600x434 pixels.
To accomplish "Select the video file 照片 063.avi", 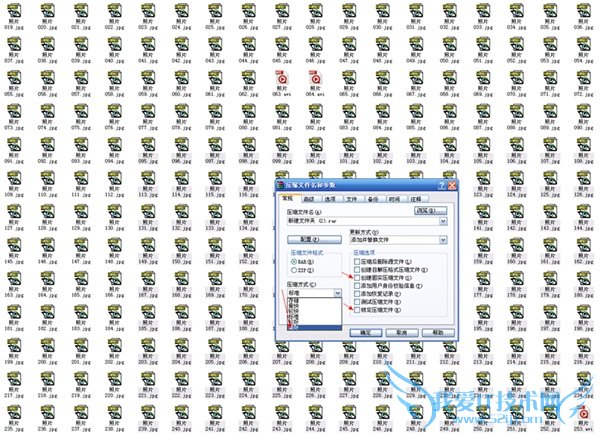I will point(282,83).
